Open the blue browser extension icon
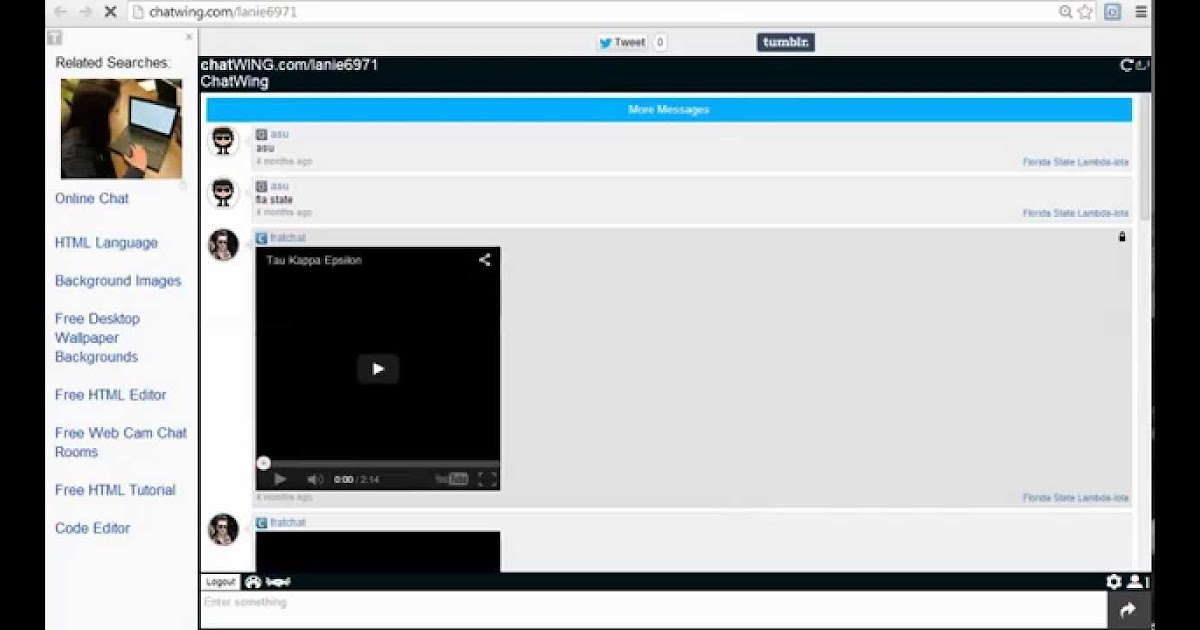The height and width of the screenshot is (630, 1200). click(1112, 12)
